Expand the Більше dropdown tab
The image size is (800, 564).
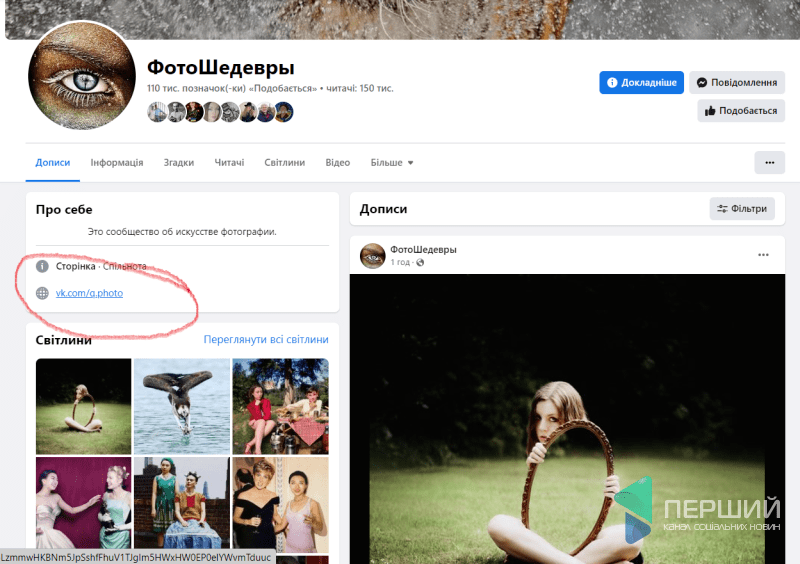tap(392, 162)
